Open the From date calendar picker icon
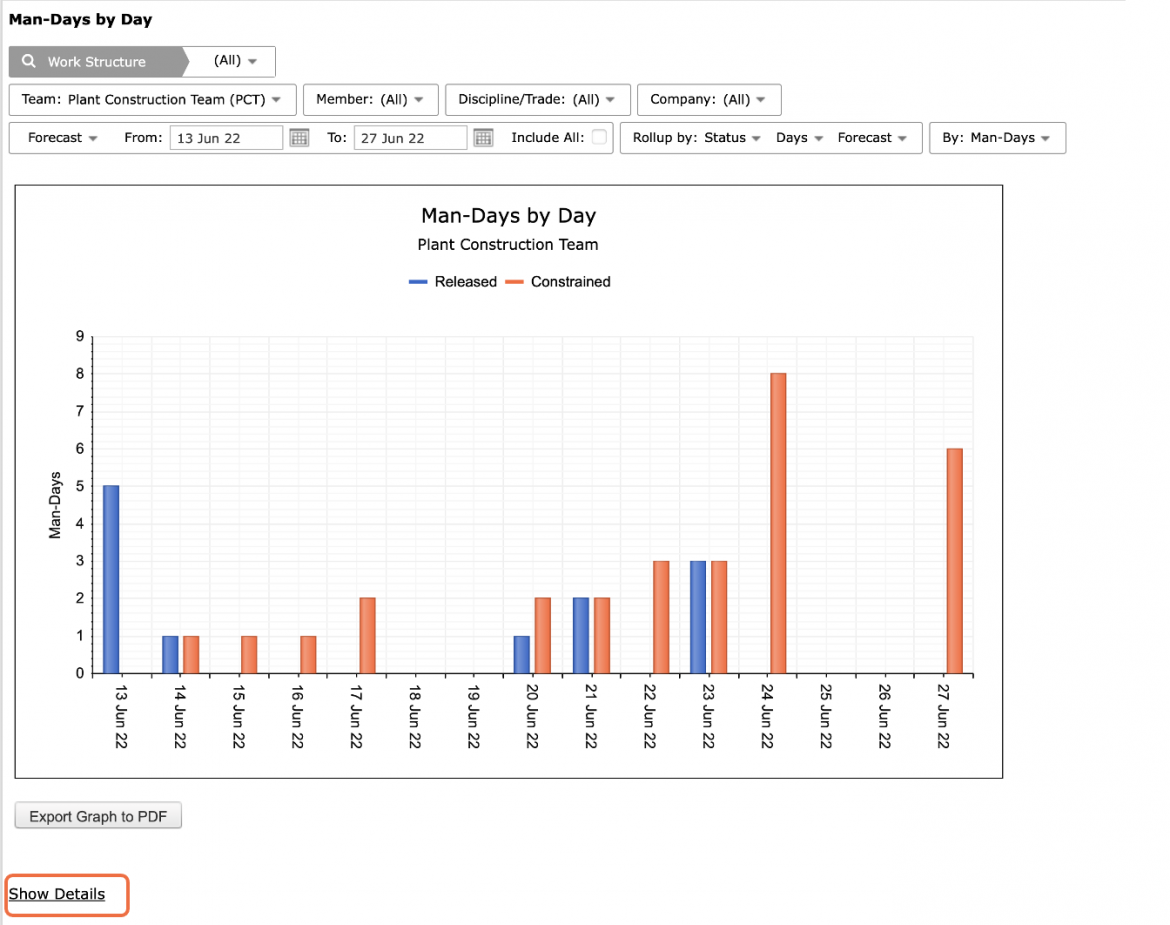 [299, 138]
